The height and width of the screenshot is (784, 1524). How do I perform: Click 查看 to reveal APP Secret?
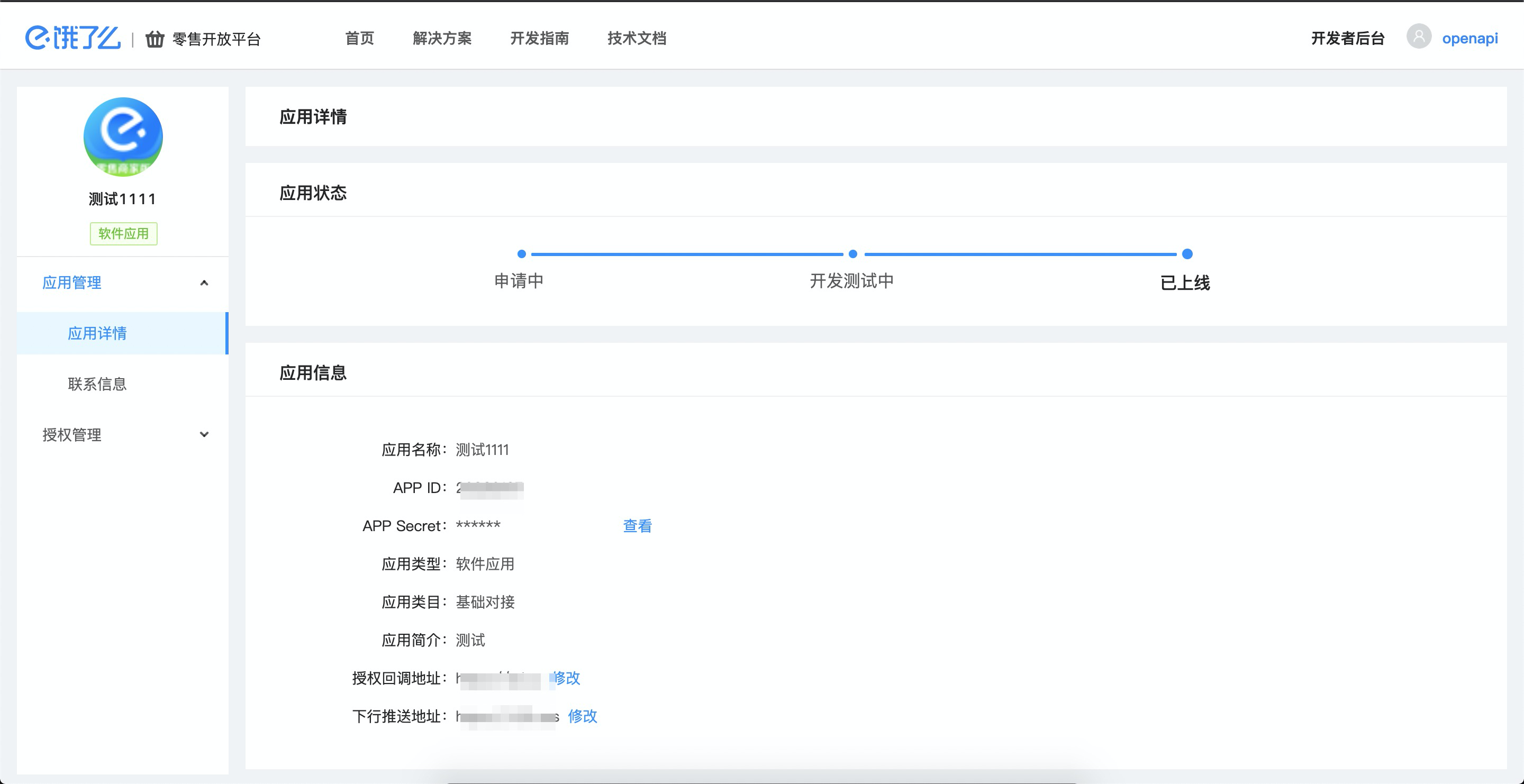tap(637, 526)
